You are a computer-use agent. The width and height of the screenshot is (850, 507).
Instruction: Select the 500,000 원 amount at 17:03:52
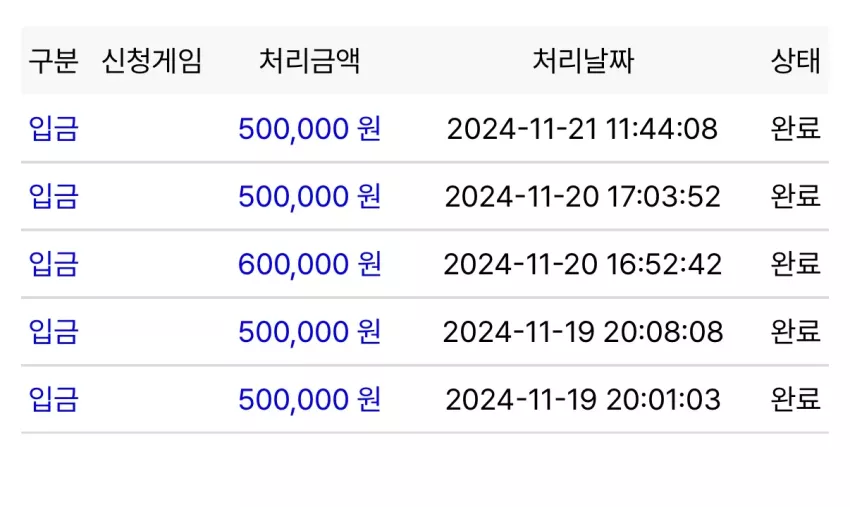pyautogui.click(x=310, y=196)
